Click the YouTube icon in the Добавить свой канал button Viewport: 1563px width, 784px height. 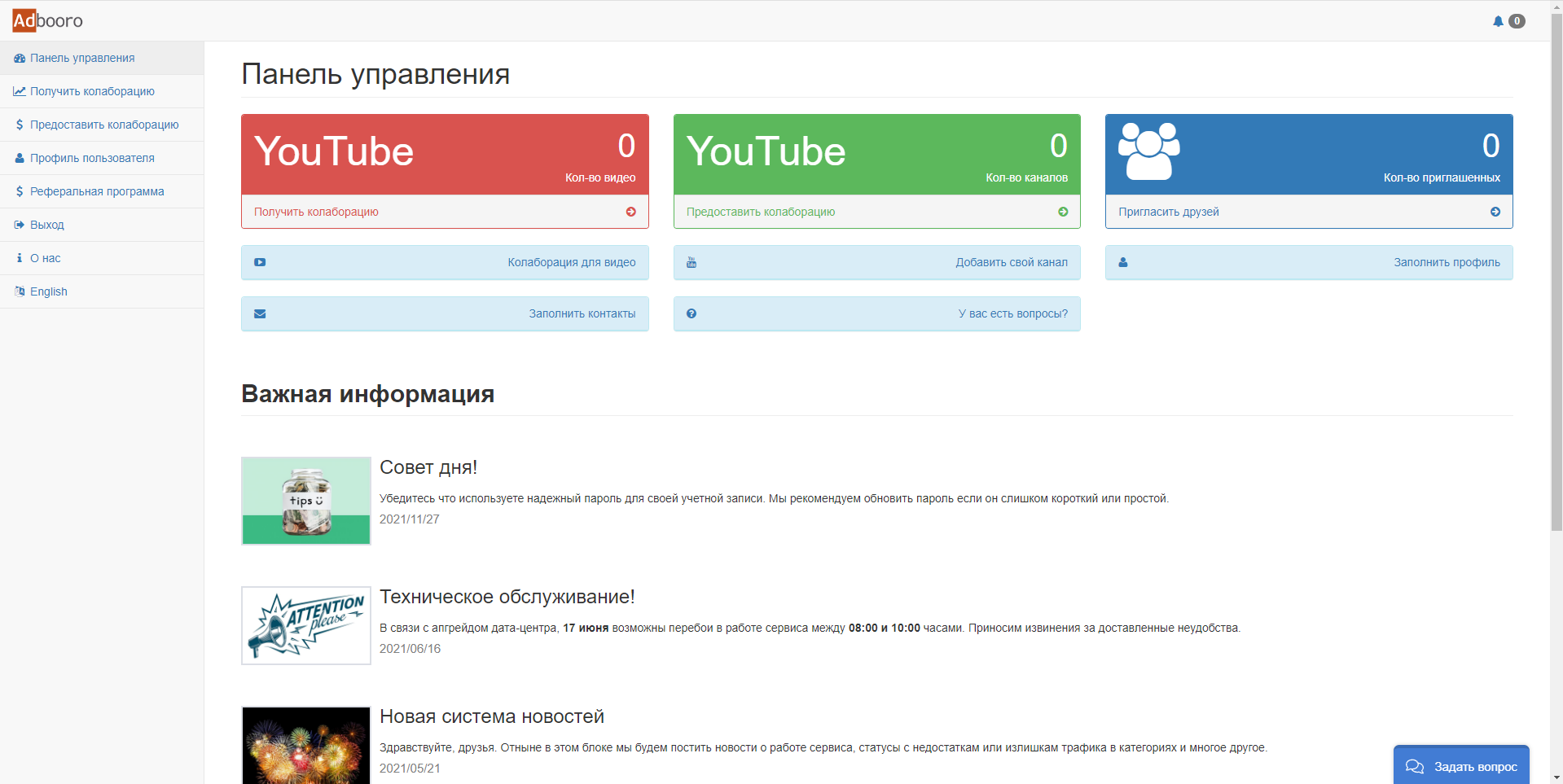(691, 262)
